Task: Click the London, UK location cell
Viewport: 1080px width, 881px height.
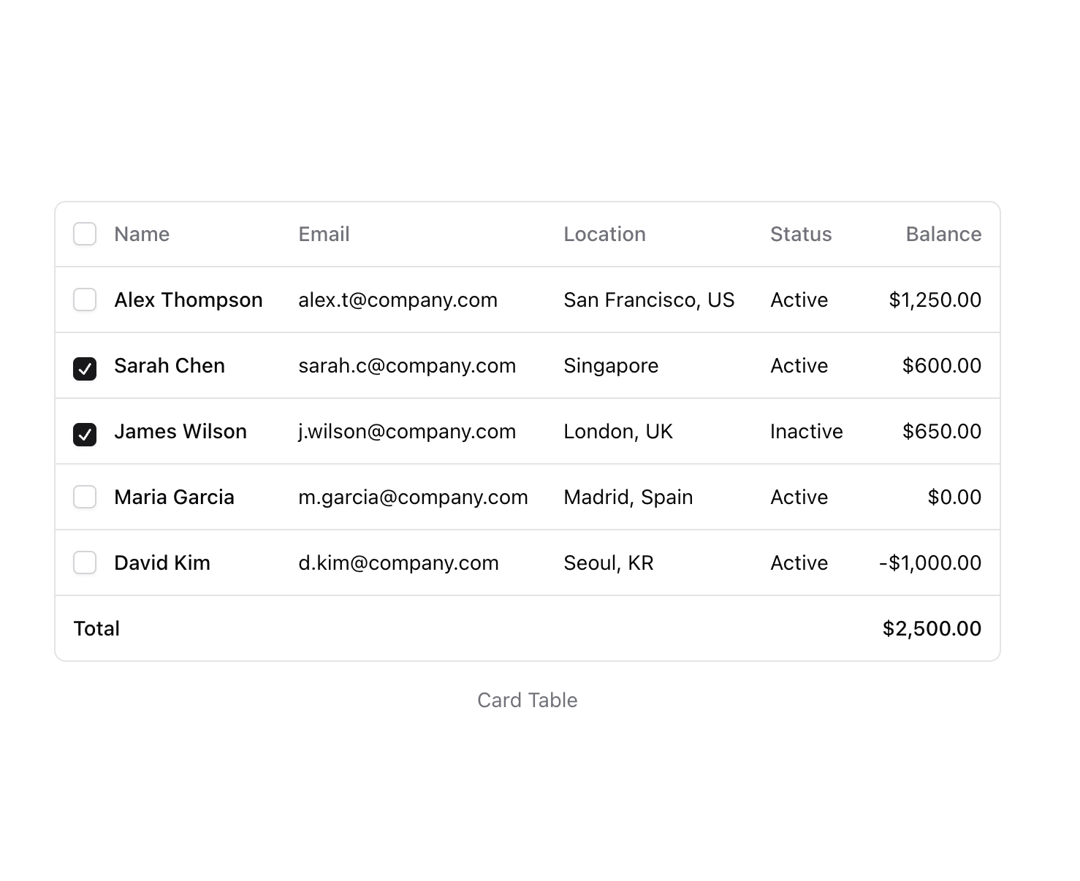Action: (618, 432)
